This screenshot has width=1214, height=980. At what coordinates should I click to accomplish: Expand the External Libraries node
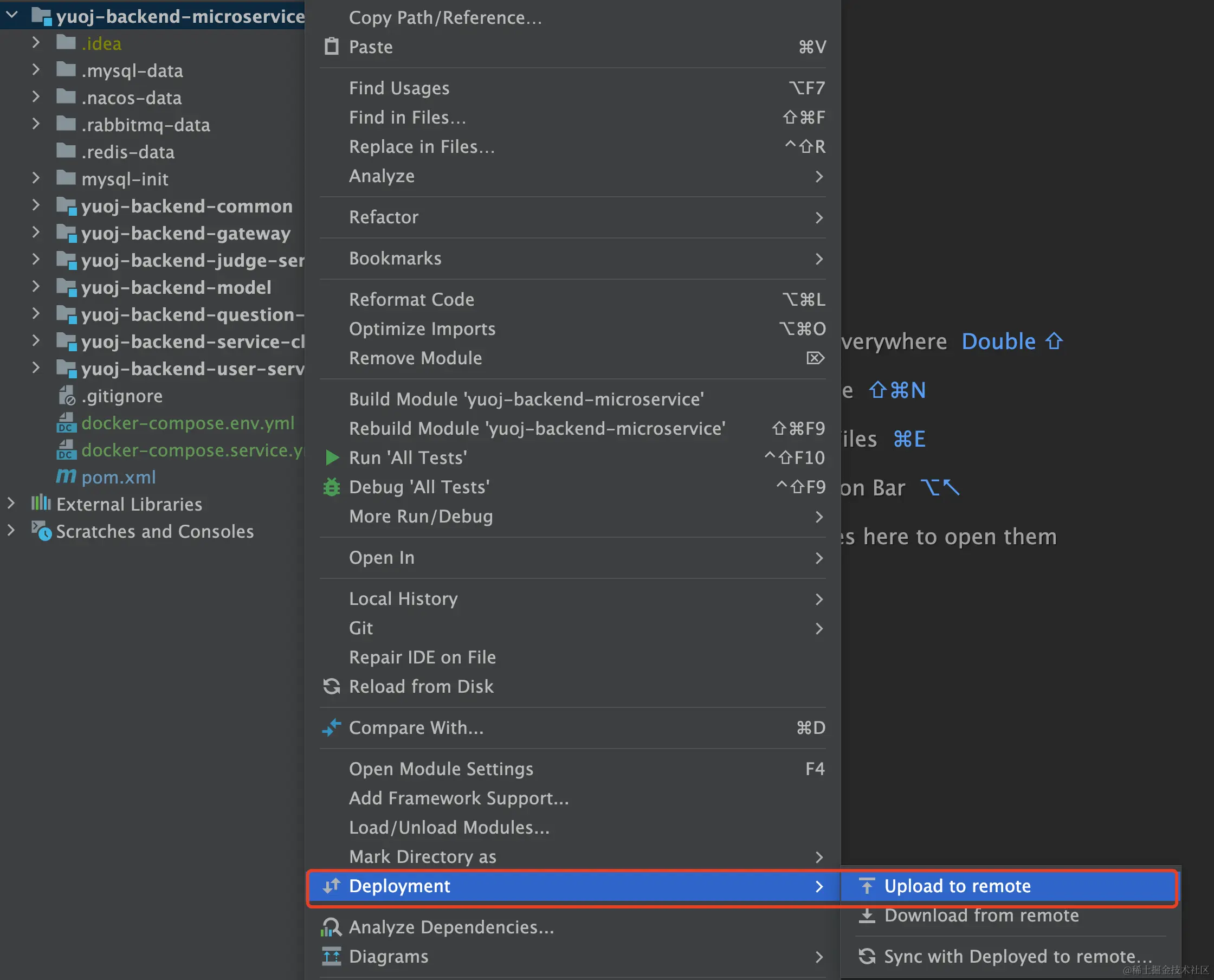pyautogui.click(x=11, y=504)
